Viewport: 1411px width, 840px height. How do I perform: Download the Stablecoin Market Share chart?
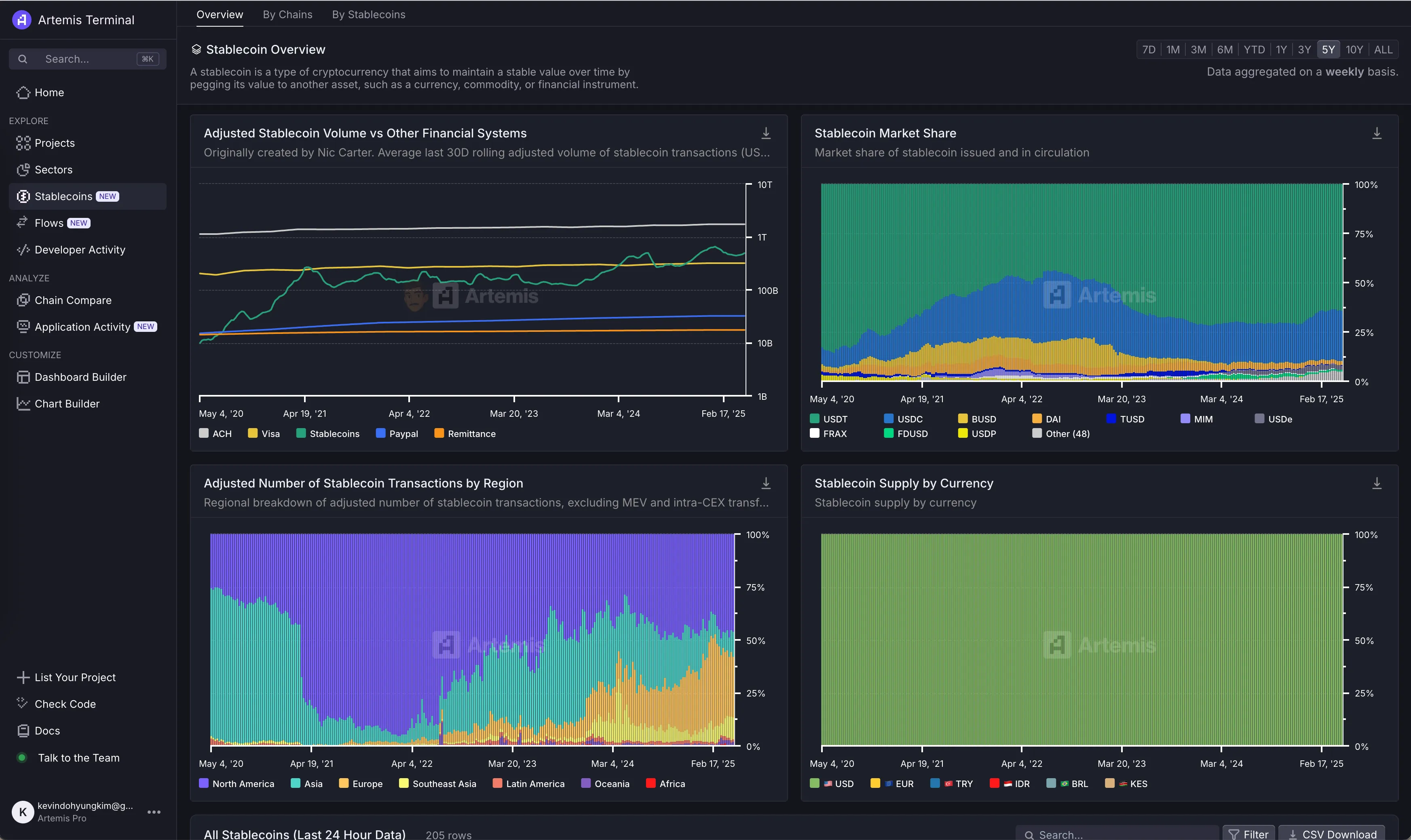point(1377,133)
